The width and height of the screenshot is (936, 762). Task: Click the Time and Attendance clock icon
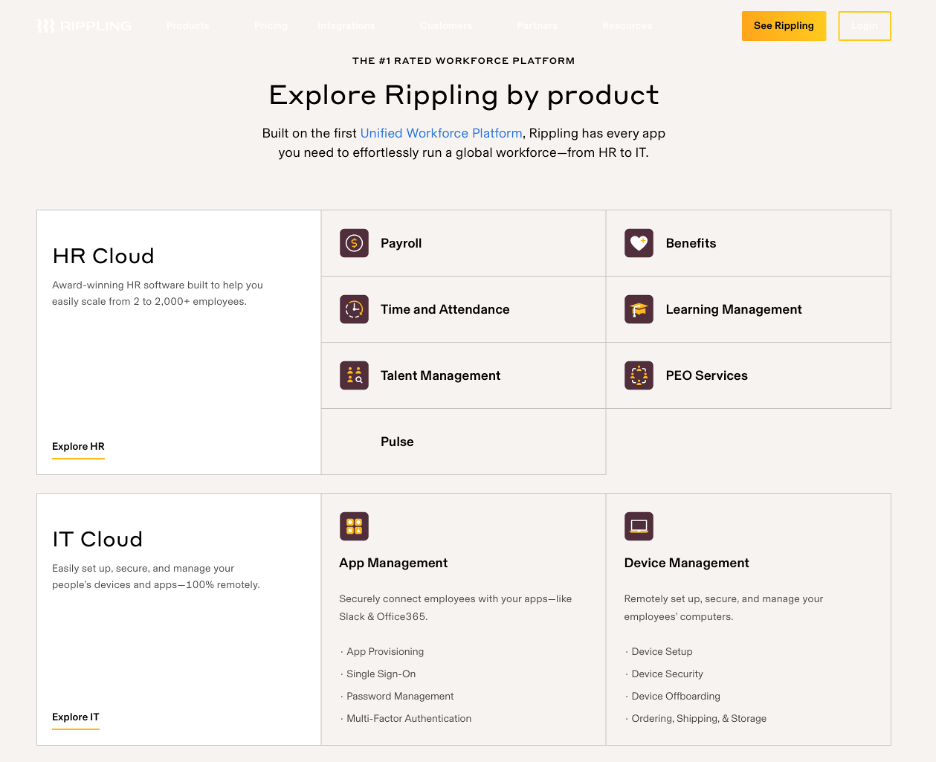click(x=354, y=309)
